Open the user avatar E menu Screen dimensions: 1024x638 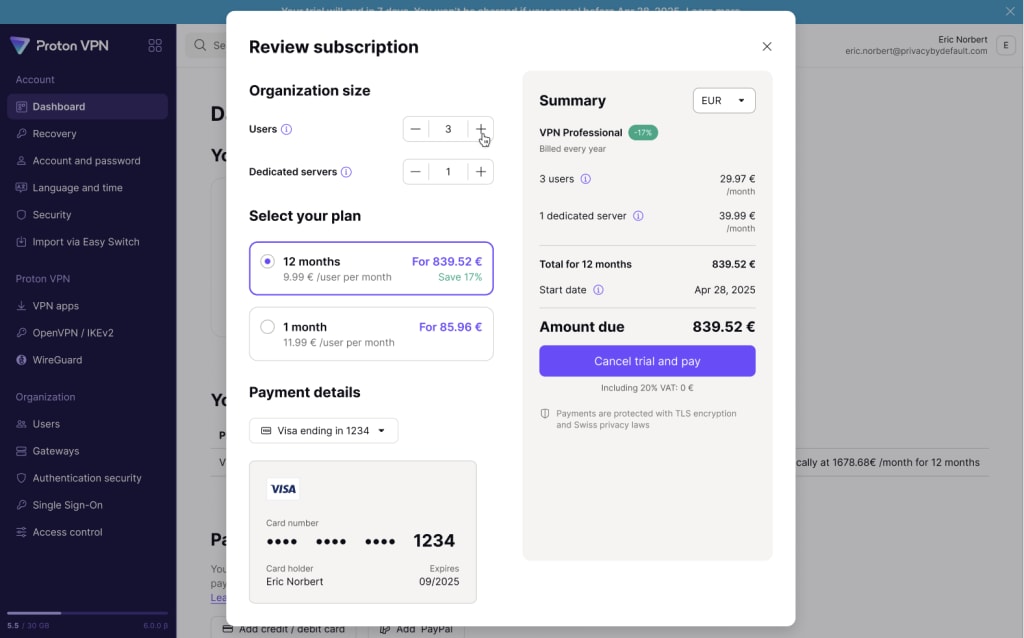[1006, 45]
